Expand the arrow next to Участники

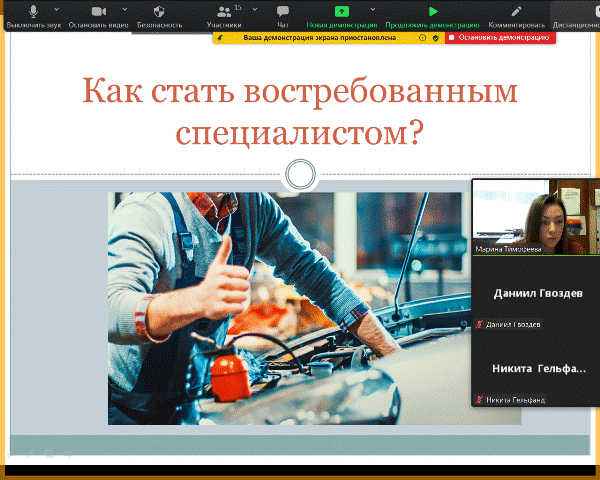tap(254, 10)
